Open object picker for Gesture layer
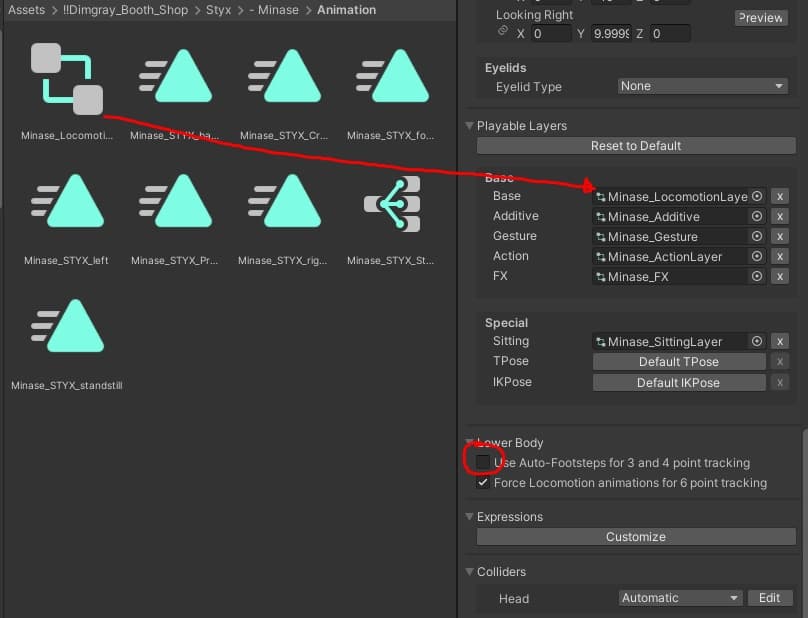Screen dimensions: 808x618 [756, 237]
